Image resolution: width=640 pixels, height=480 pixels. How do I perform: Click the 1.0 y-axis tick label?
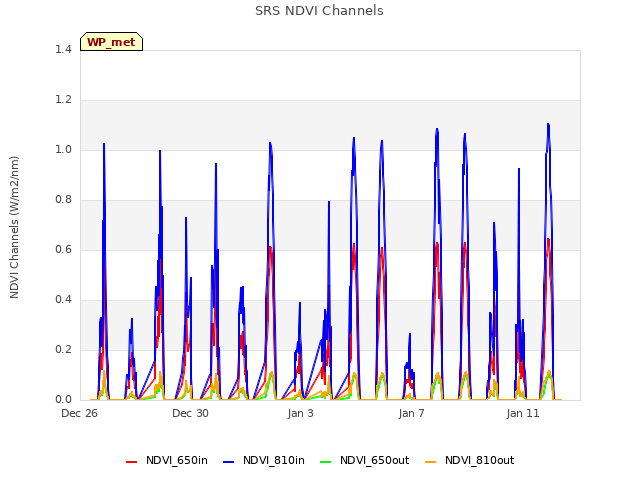63,149
